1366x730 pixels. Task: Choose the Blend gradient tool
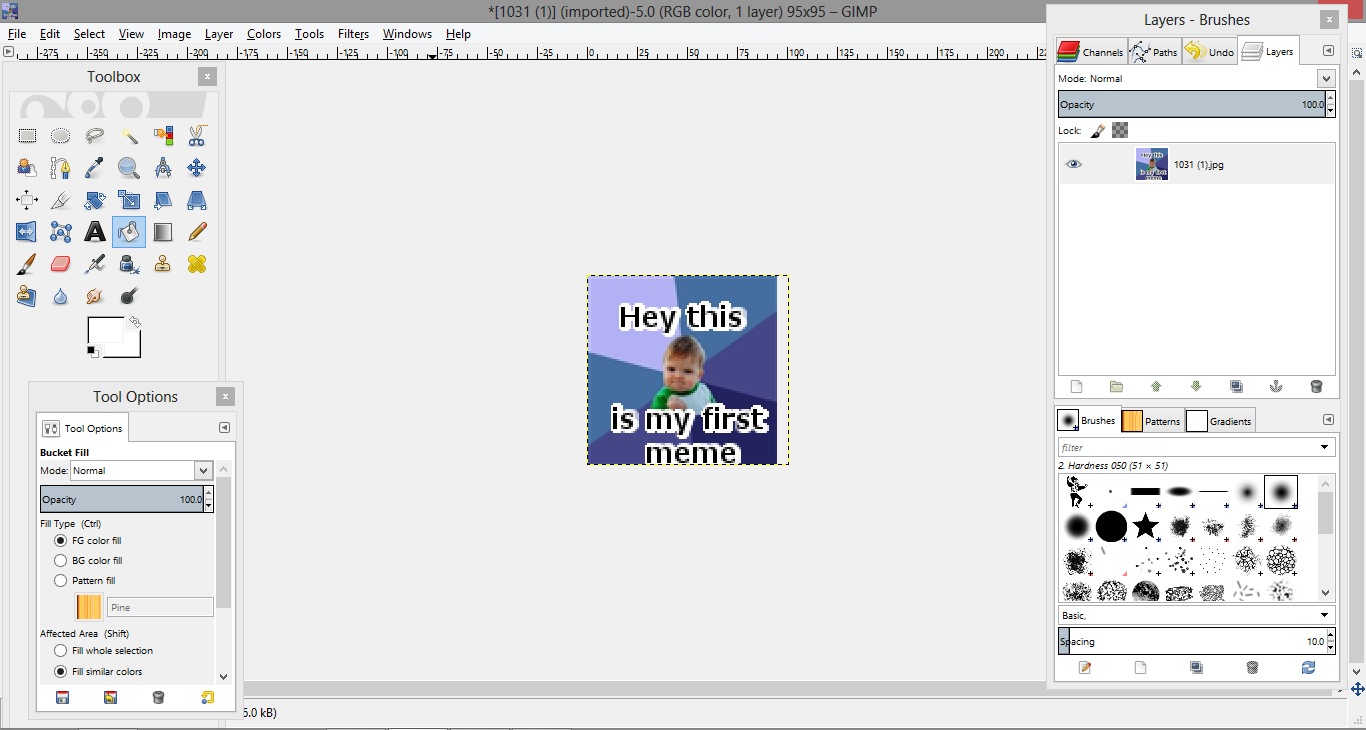[x=163, y=232]
